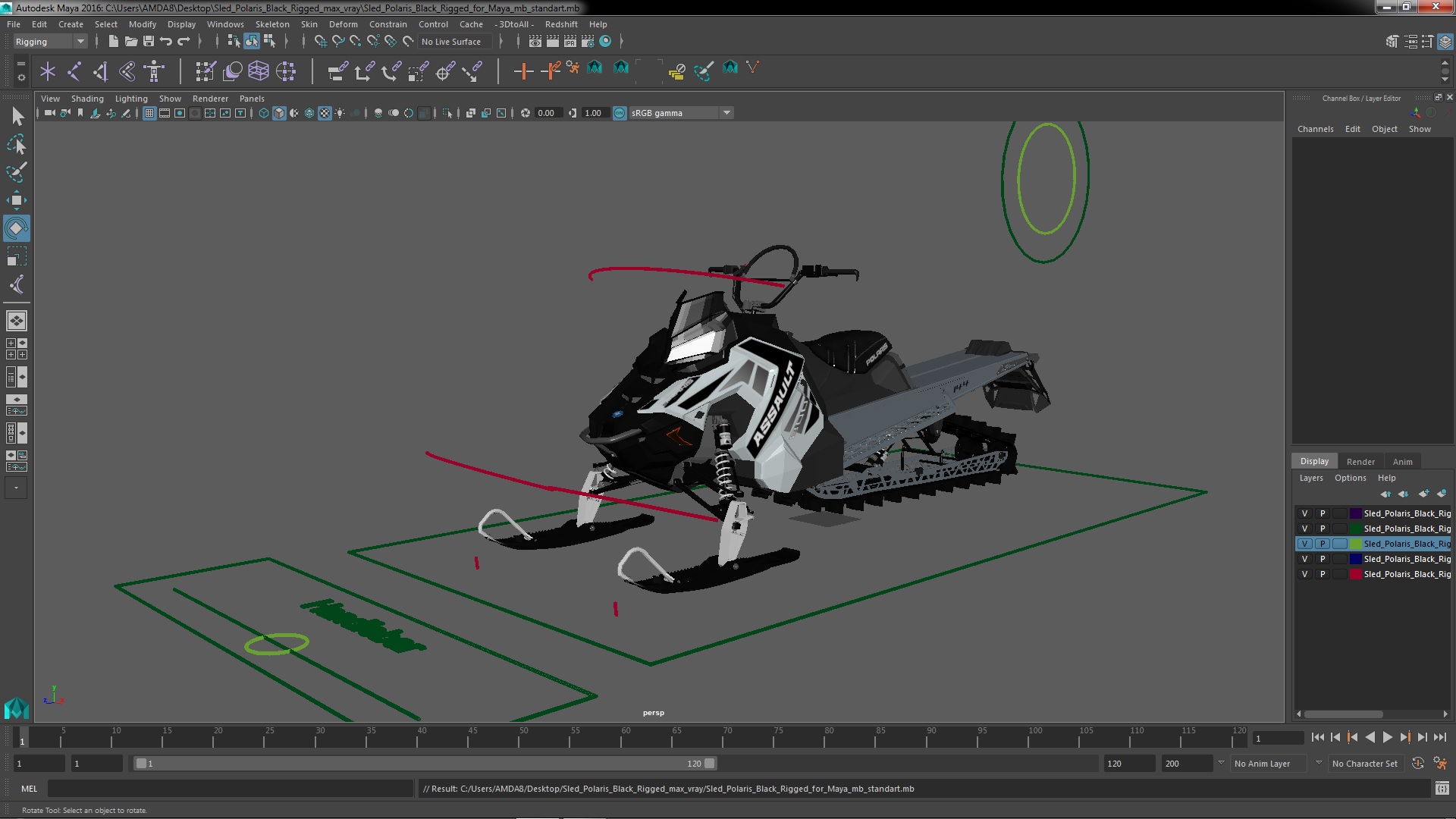Toggle P column for bottom Sled_Polaris_Black_Rig layer
The image size is (1456, 819).
point(1322,573)
